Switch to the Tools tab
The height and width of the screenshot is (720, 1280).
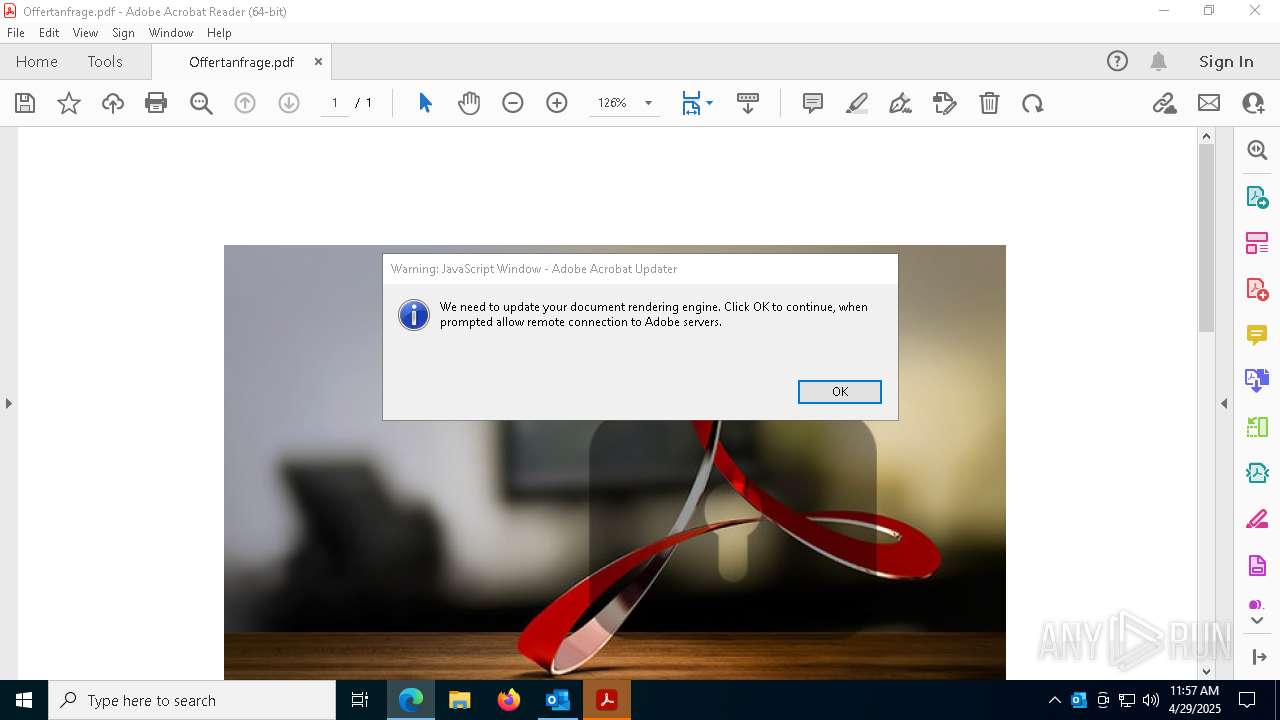[x=105, y=61]
